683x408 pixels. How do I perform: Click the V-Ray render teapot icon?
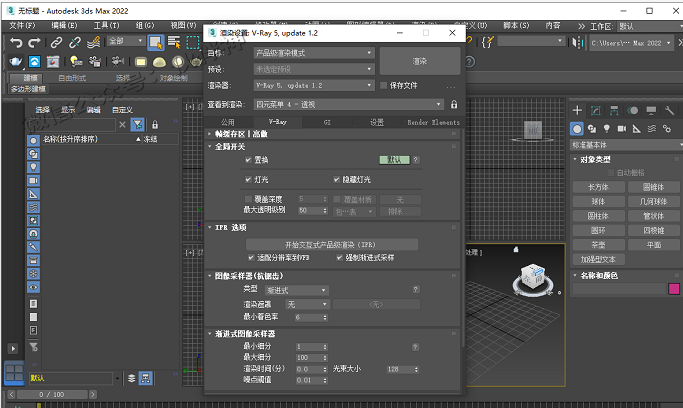pyautogui.click(x=16, y=62)
